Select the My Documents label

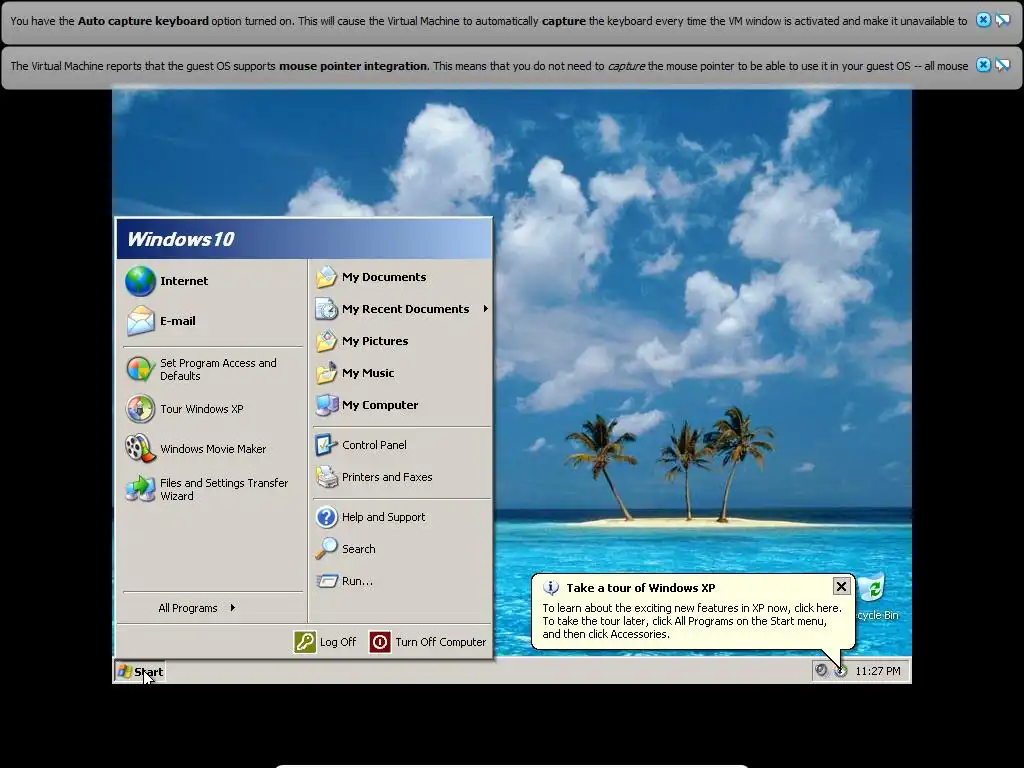point(384,277)
